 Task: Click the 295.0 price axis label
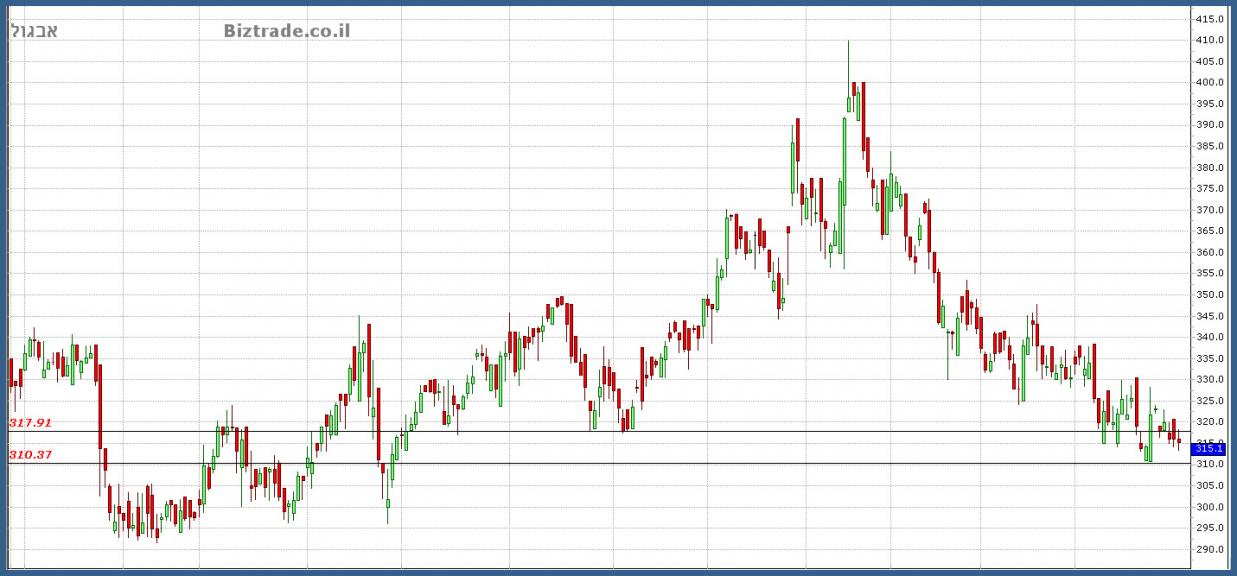click(1210, 528)
